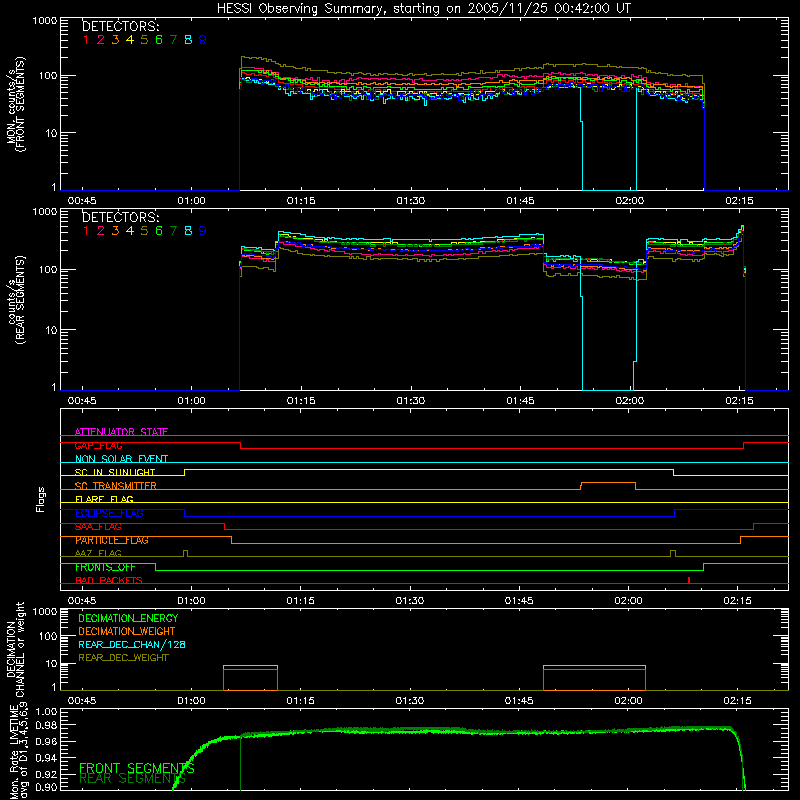Click the SC_IN_SUNLIGHT flag label

[x=115, y=472]
